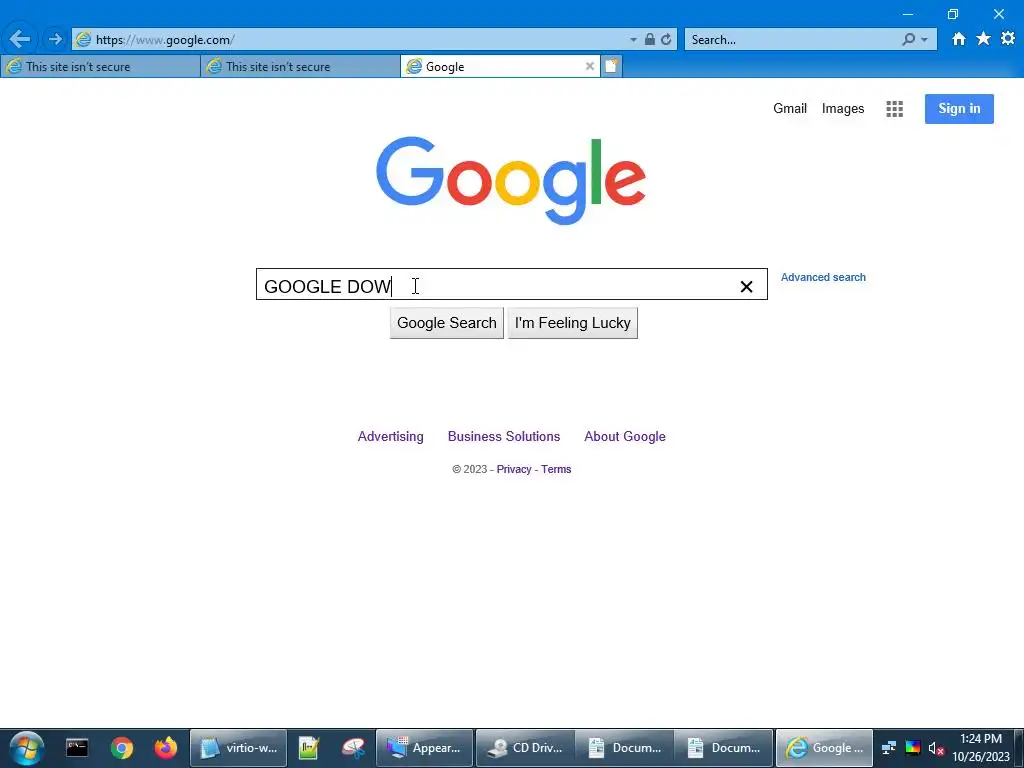The height and width of the screenshot is (768, 1024).
Task: Open Favorites star icon
Action: pos(983,39)
